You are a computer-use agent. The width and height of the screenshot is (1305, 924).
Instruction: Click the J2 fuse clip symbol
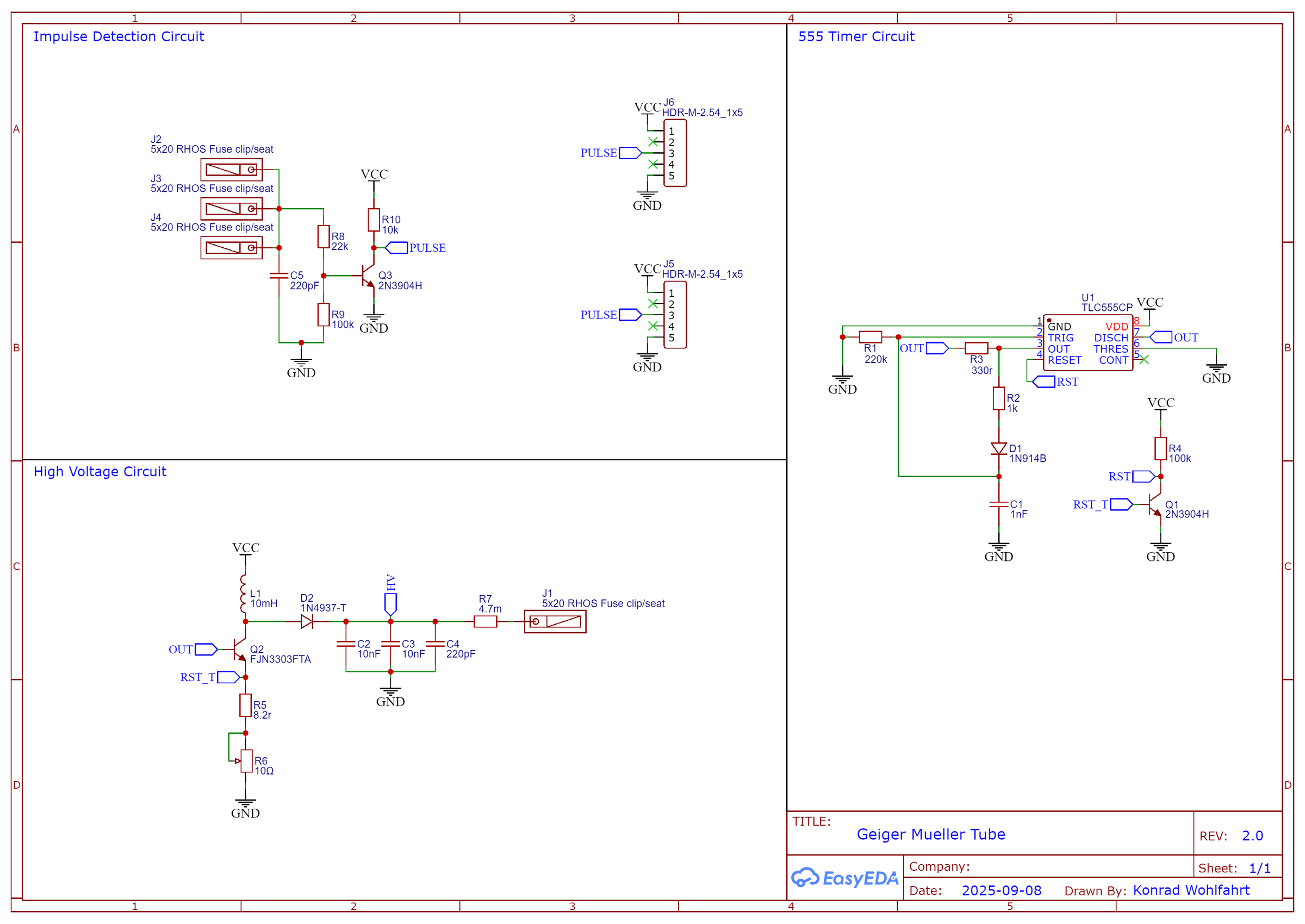pyautogui.click(x=232, y=170)
